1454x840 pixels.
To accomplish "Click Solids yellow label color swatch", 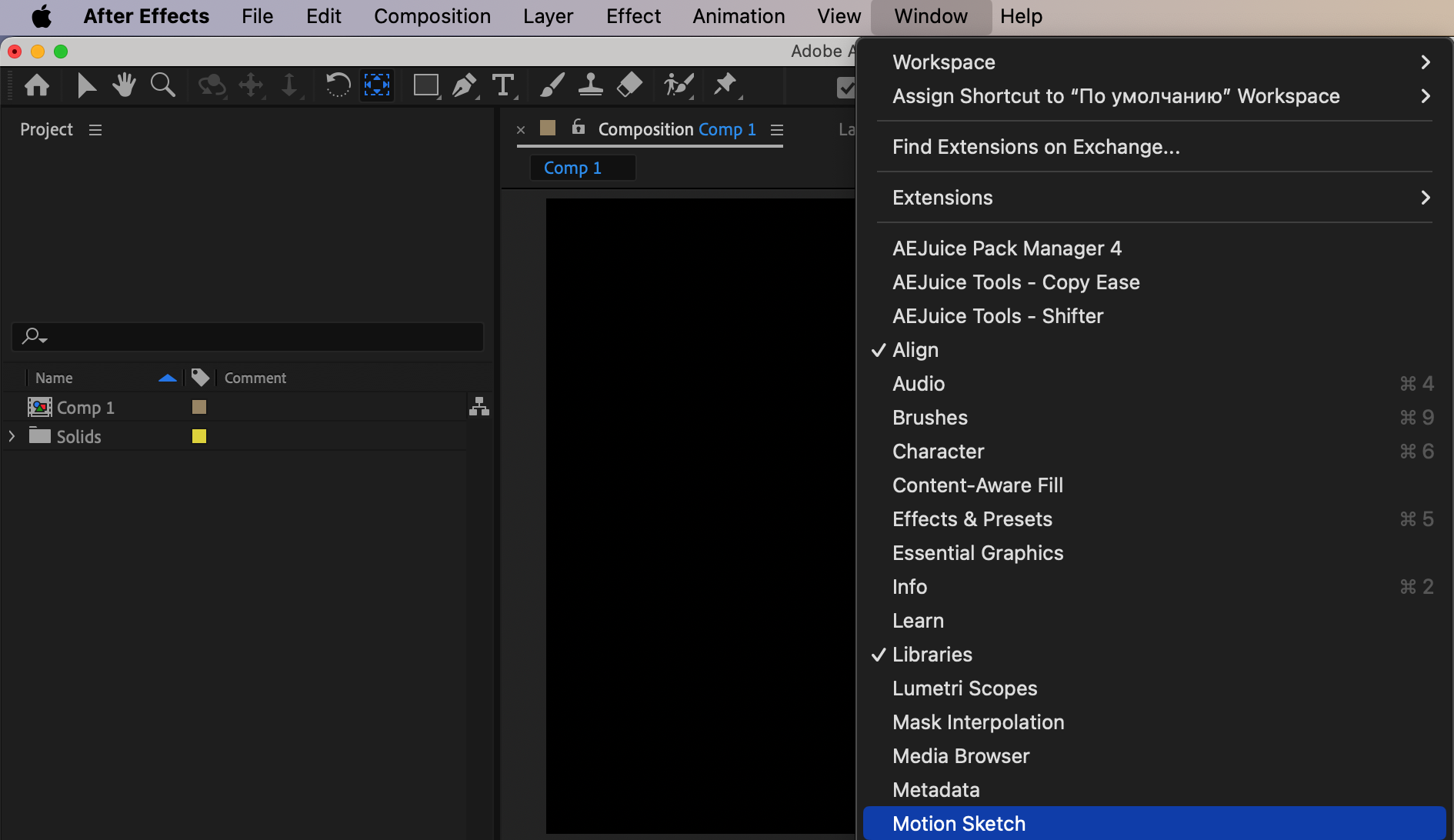I will [199, 436].
